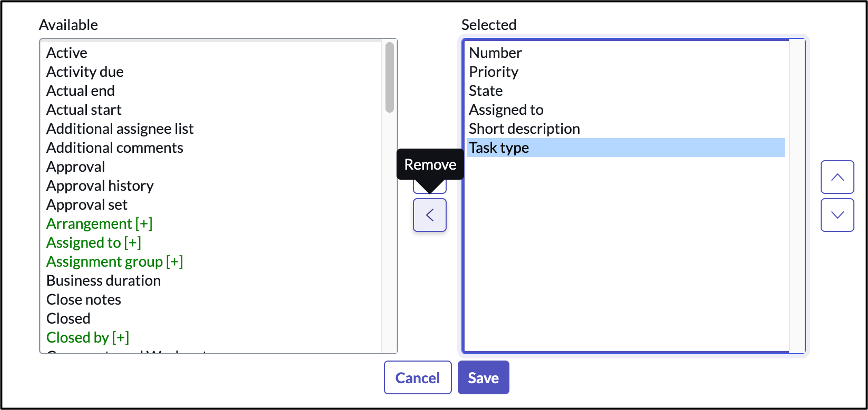Image resolution: width=868 pixels, height=410 pixels.
Task: Click the move up arrow button
Action: point(837,178)
